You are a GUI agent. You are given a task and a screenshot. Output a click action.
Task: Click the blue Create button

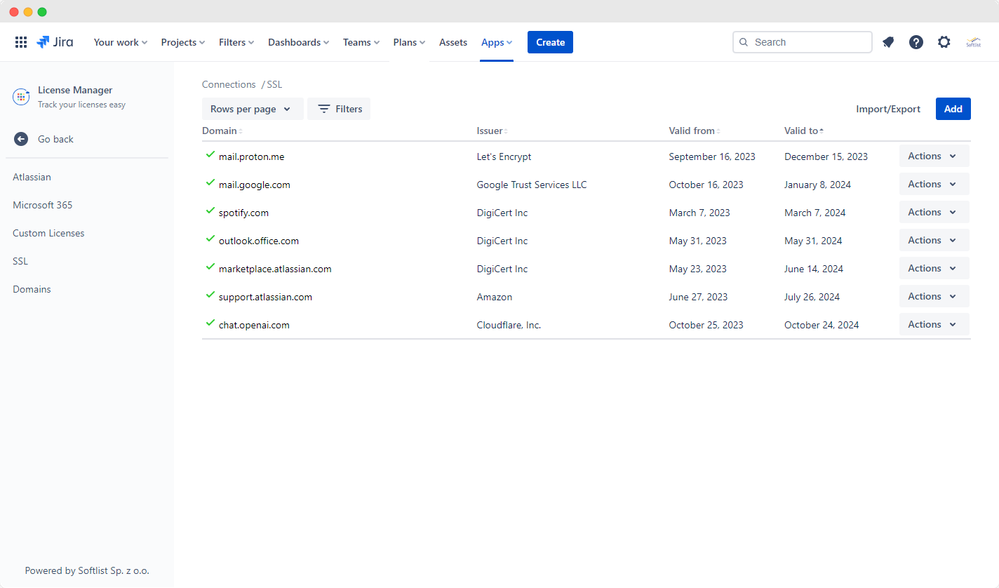click(x=550, y=42)
